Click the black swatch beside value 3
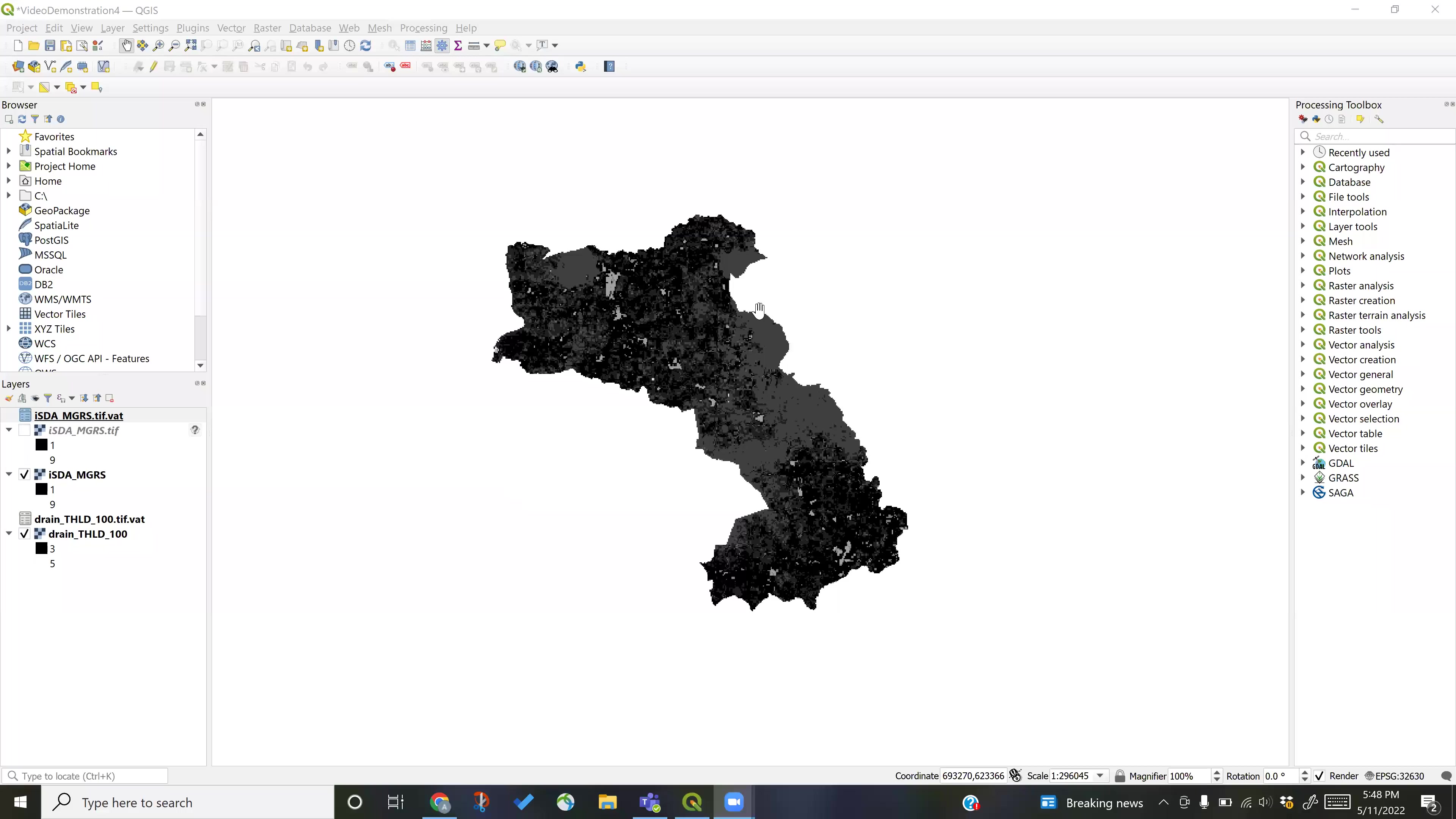This screenshot has width=1456, height=819. click(42, 548)
